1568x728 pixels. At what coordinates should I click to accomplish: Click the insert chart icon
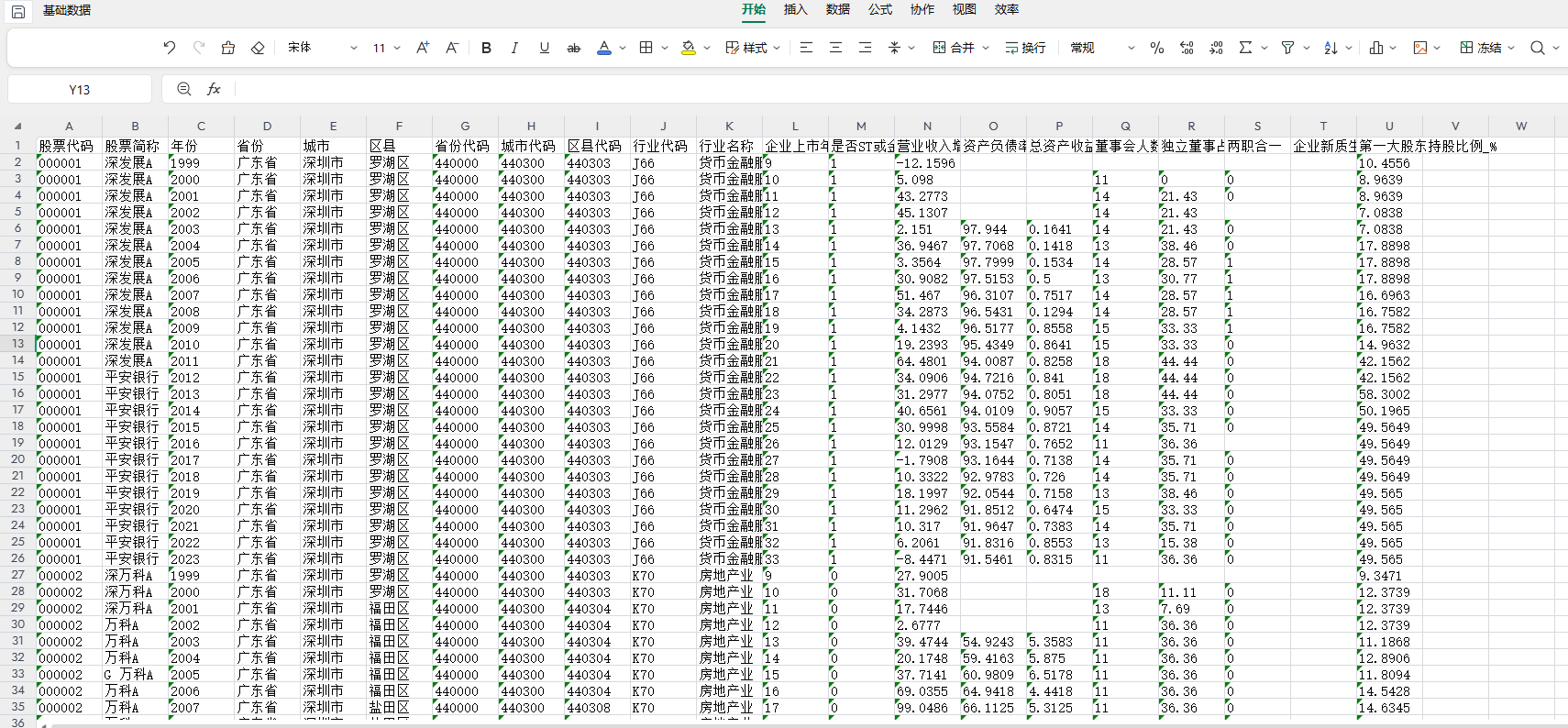tap(1376, 48)
